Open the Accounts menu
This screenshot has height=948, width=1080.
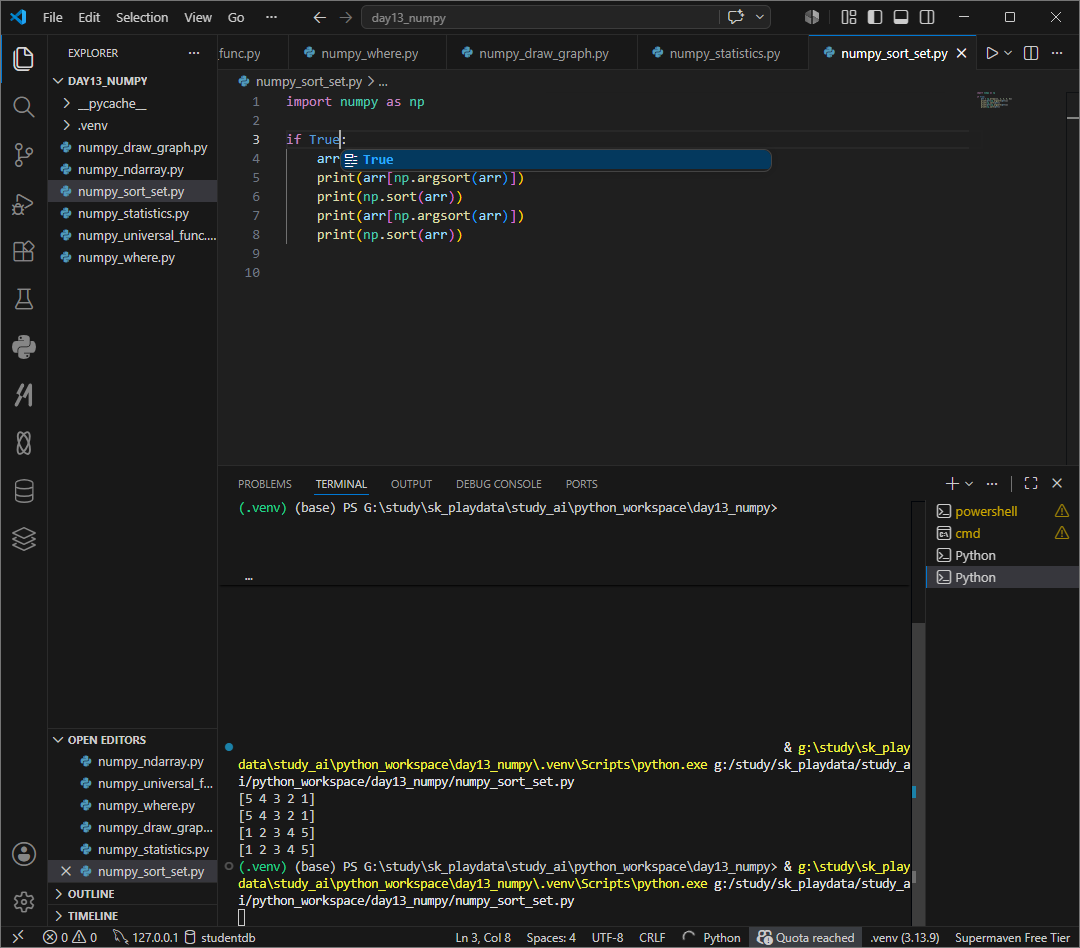(x=23, y=854)
